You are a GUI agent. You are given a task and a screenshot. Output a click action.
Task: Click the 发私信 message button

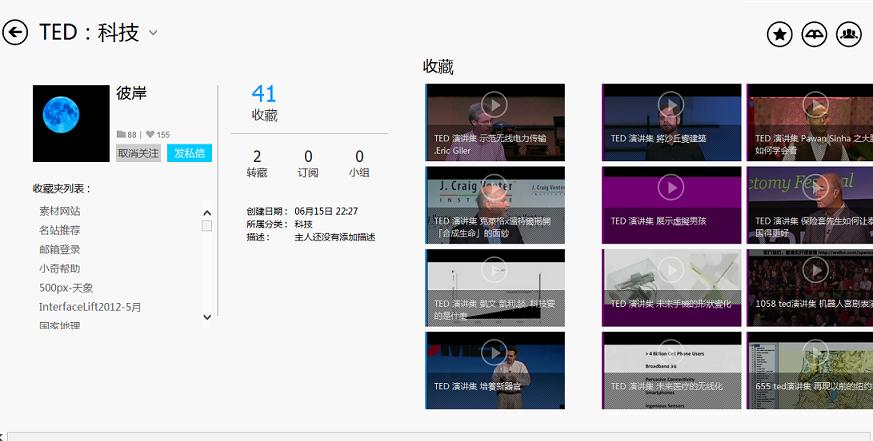(x=189, y=153)
